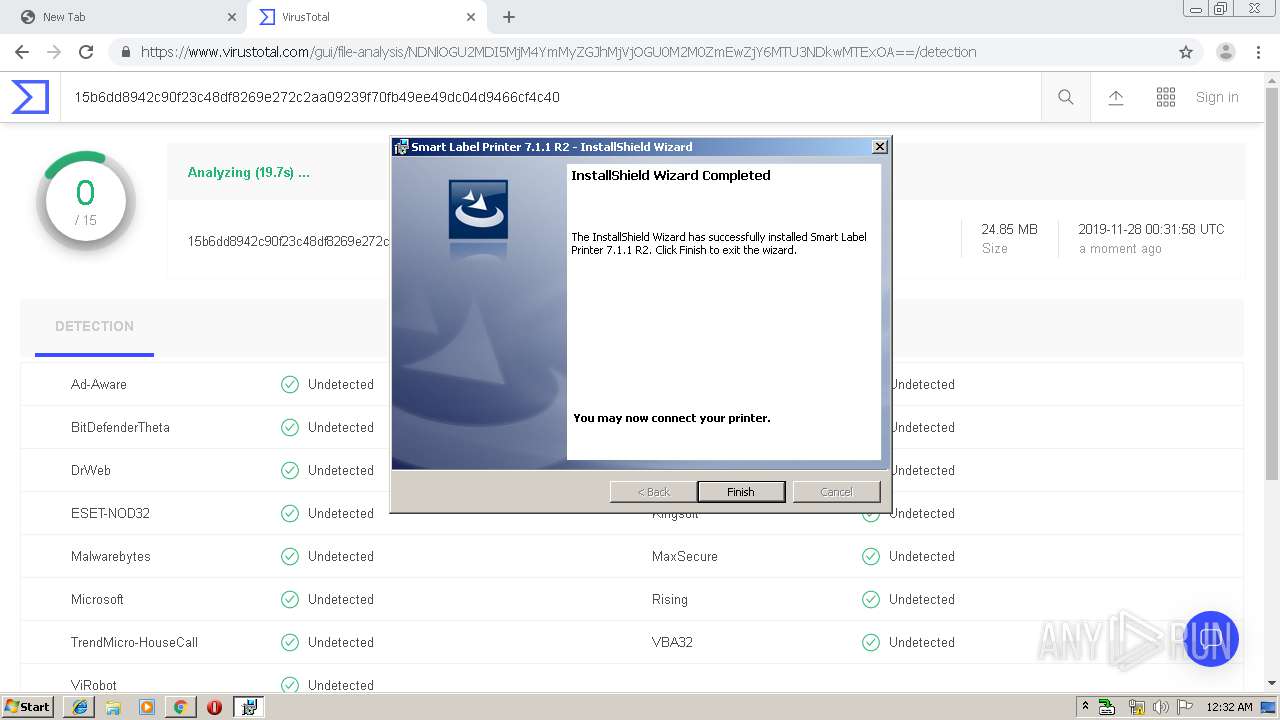Click the site lock icon in address bar

click(x=125, y=52)
